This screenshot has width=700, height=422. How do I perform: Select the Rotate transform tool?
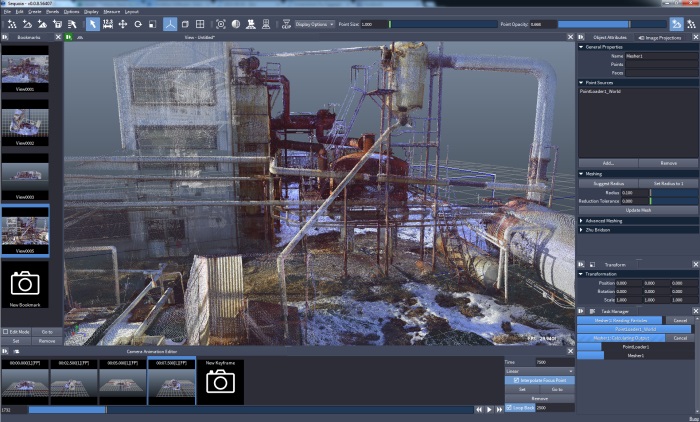tap(138, 24)
